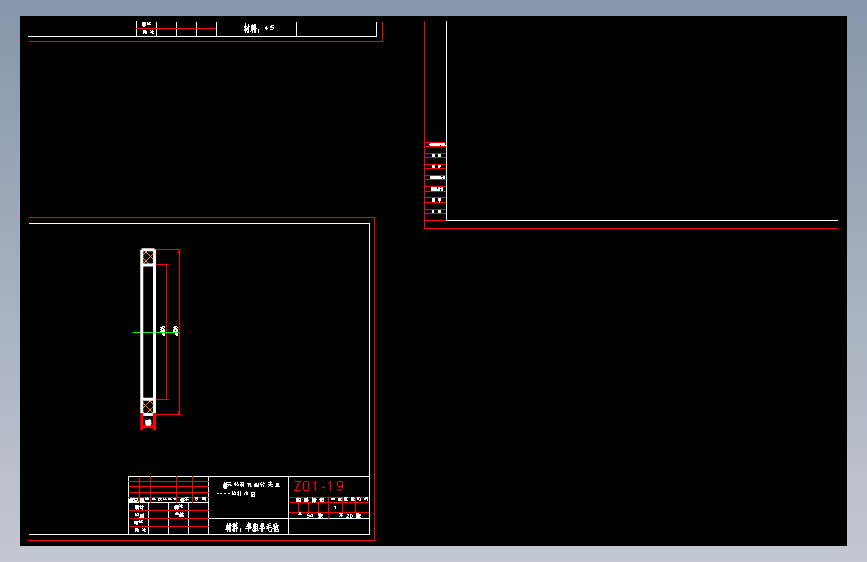Select the material note in the title block's bottom row
The height and width of the screenshot is (562, 867).
(252, 528)
